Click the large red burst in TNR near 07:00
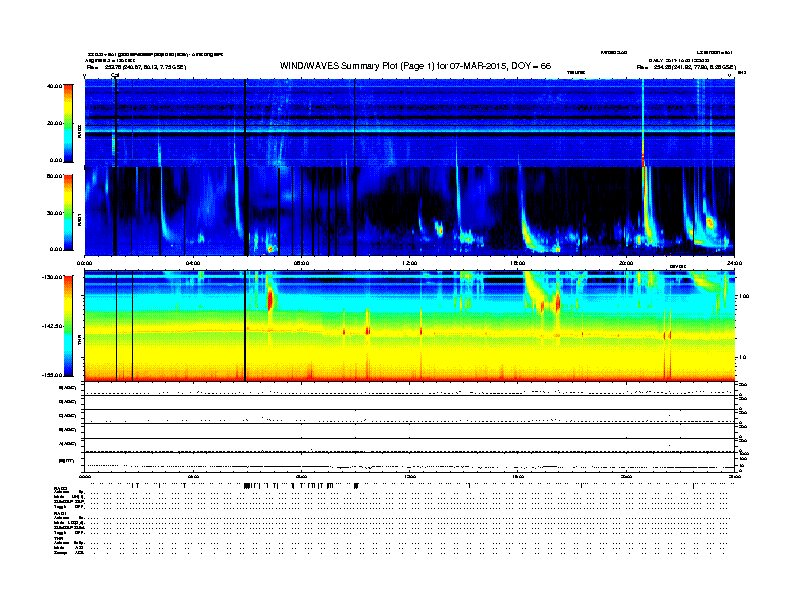Viewport: 792px width, 612px height. click(270, 299)
